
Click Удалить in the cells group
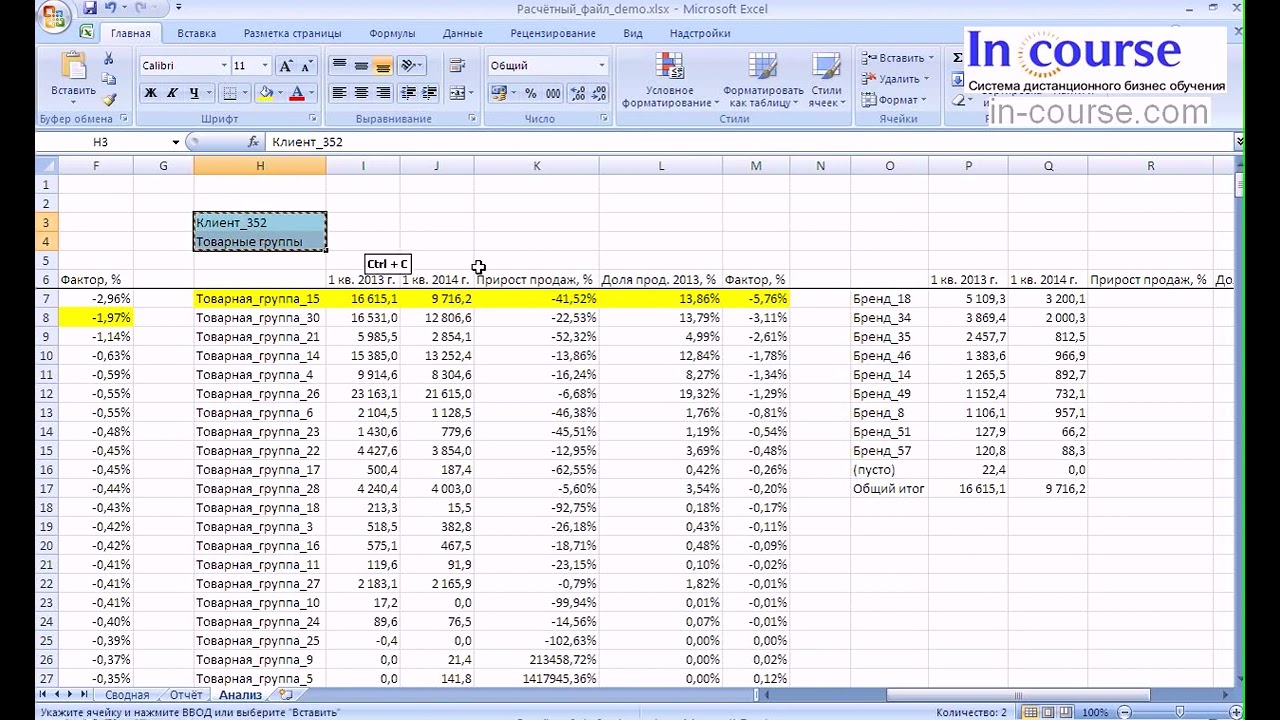coord(897,79)
